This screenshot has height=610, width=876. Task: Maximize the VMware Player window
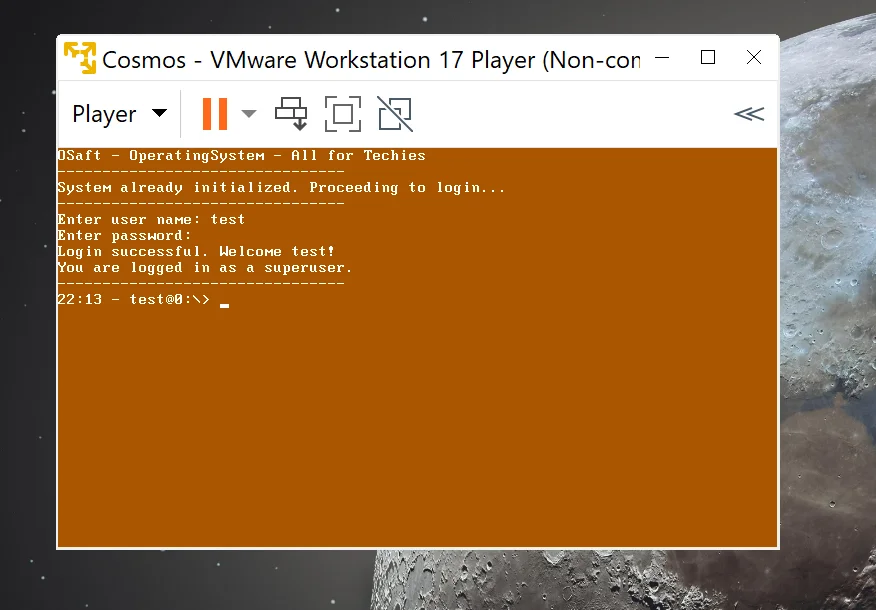pyautogui.click(x=708, y=58)
